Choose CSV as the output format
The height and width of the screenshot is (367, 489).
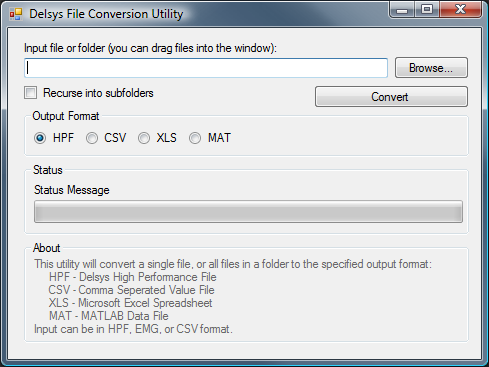[x=92, y=138]
